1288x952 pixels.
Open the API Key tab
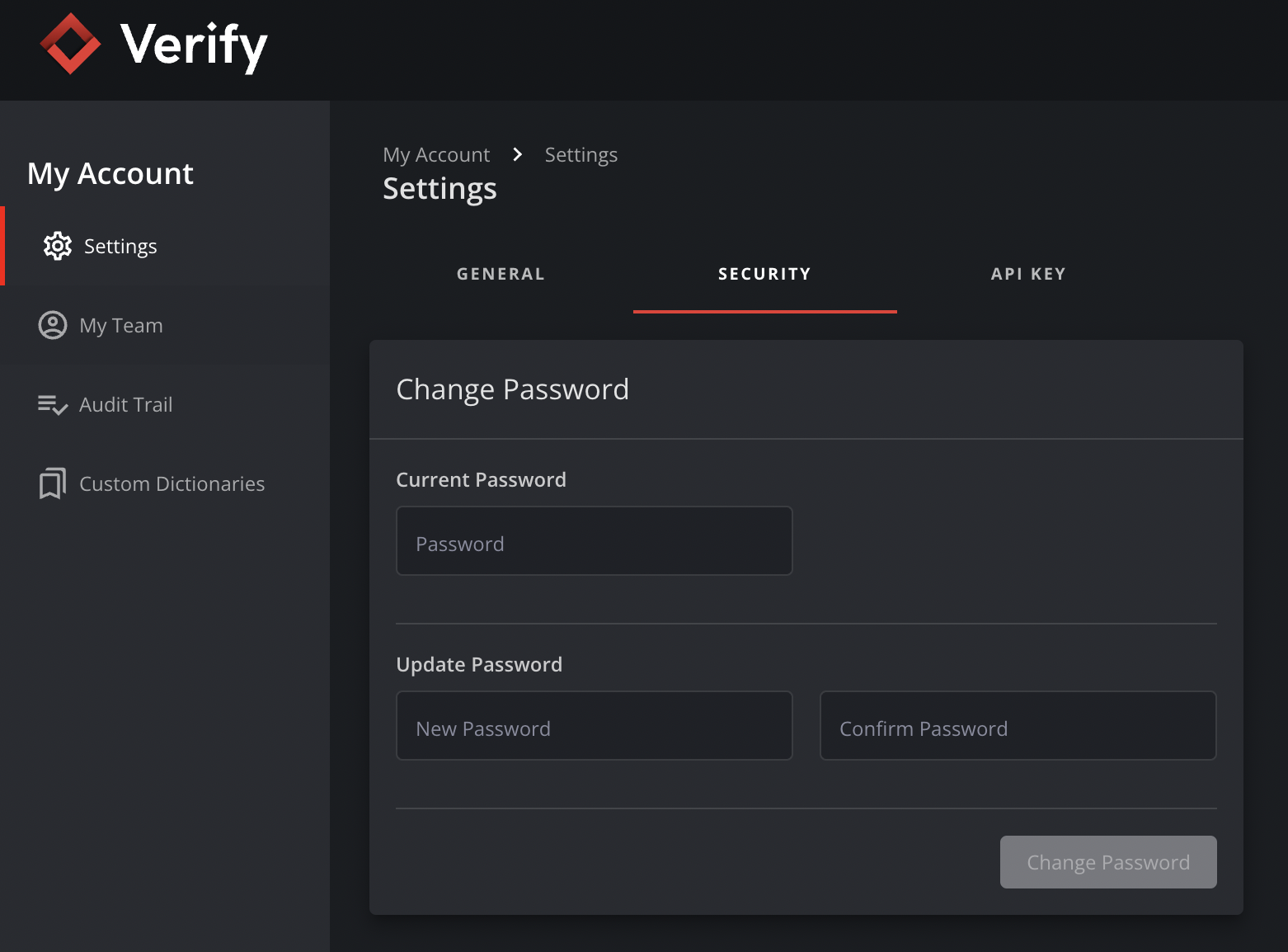pyautogui.click(x=1028, y=274)
